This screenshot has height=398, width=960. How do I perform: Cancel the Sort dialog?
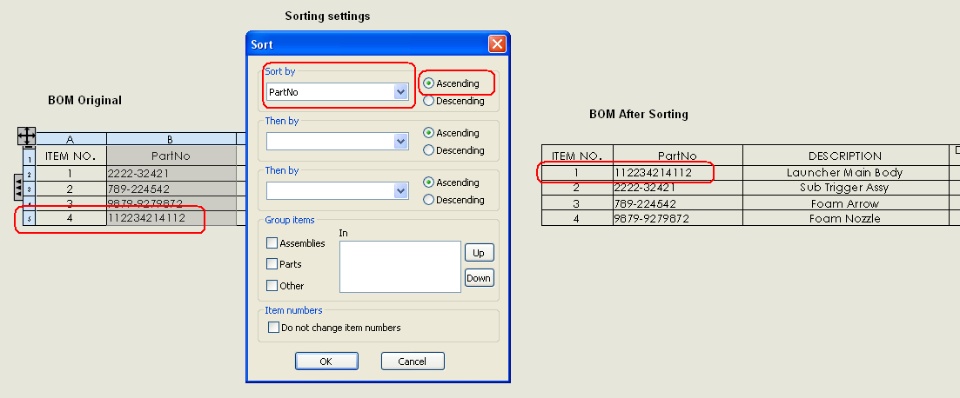tap(413, 361)
